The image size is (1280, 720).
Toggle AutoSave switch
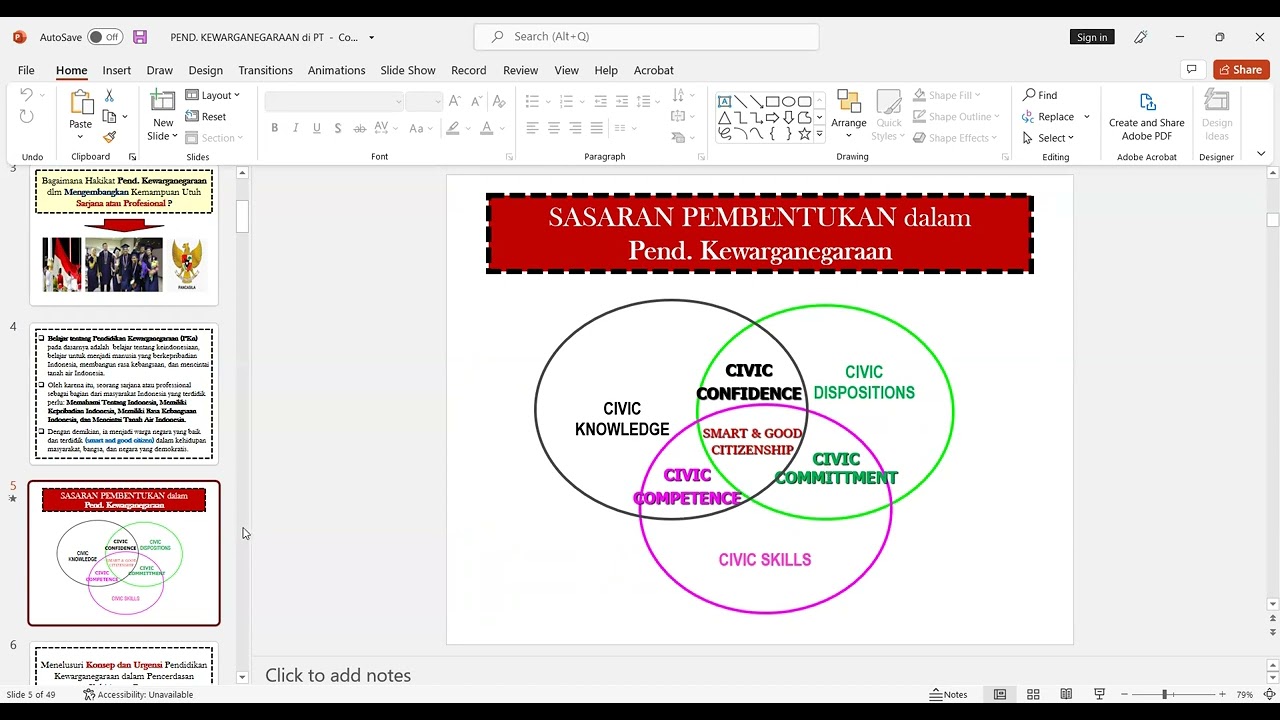105,37
